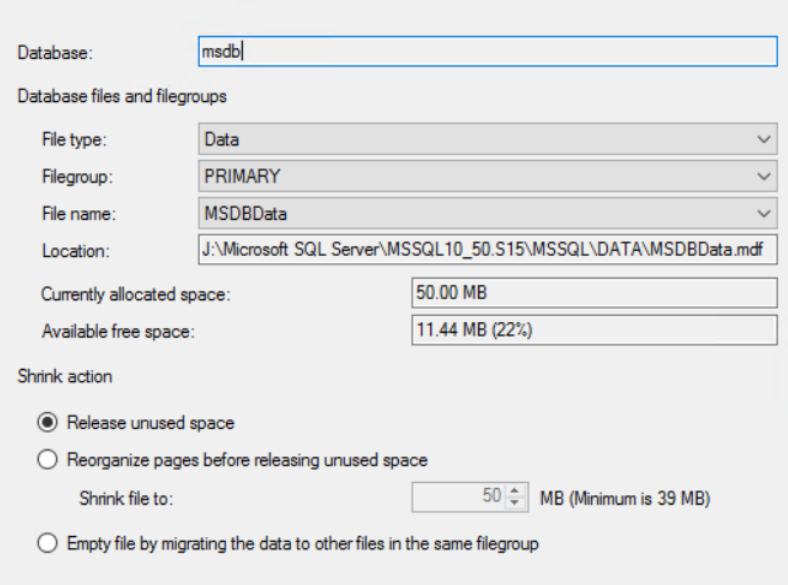Open the File name dropdown showing MSDBData
788x585 pixels.
[487, 214]
